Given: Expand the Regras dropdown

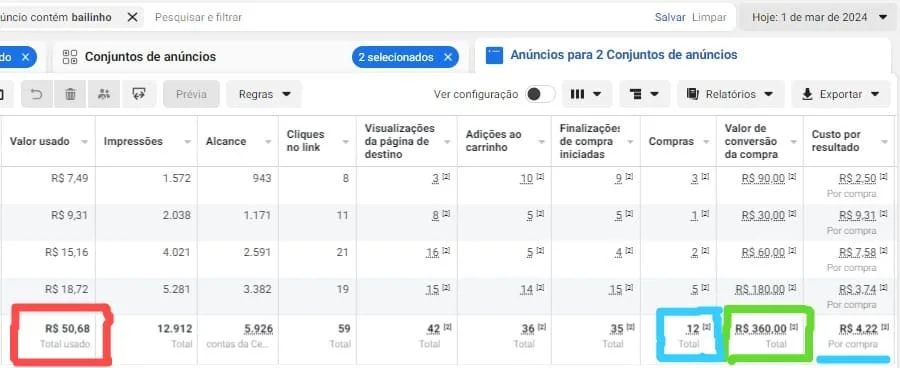Looking at the screenshot, I should pos(263,94).
